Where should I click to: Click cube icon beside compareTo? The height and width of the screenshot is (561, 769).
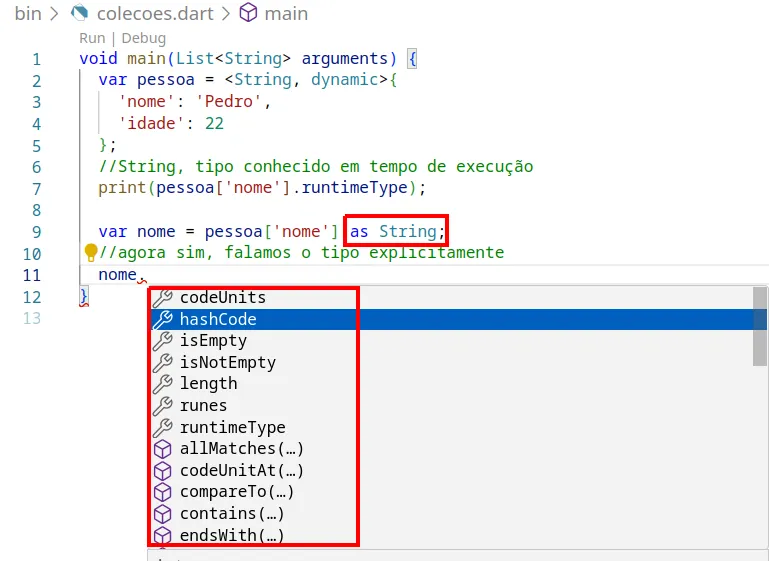[x=162, y=492]
